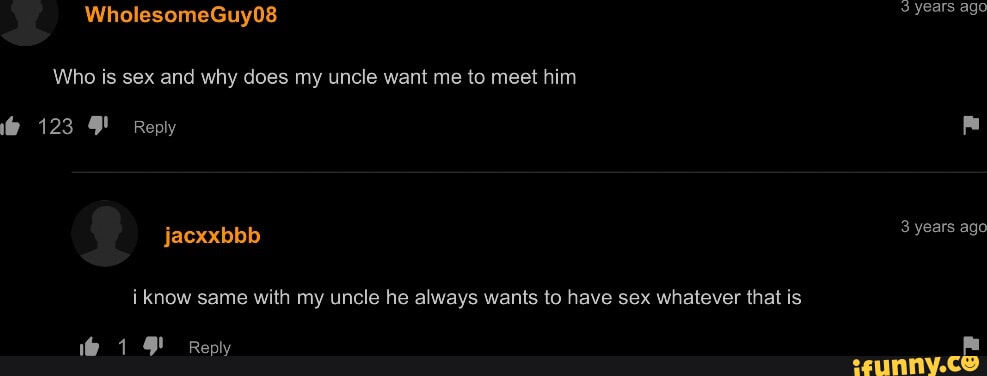Flag jacxxbbb's reply as inappropriate
Image resolution: width=987 pixels, height=376 pixels.
click(972, 346)
